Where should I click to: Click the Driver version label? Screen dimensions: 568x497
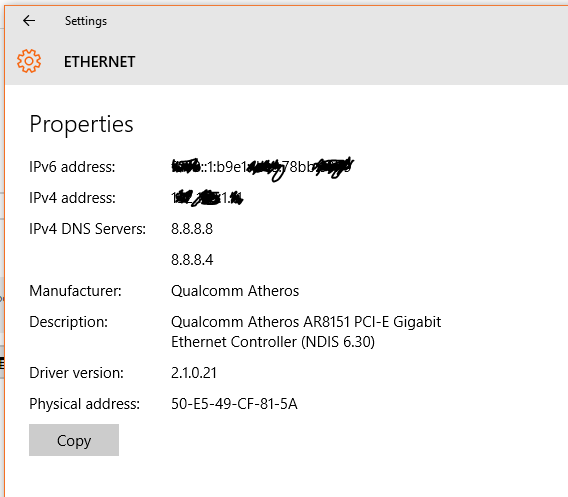[x=76, y=373]
